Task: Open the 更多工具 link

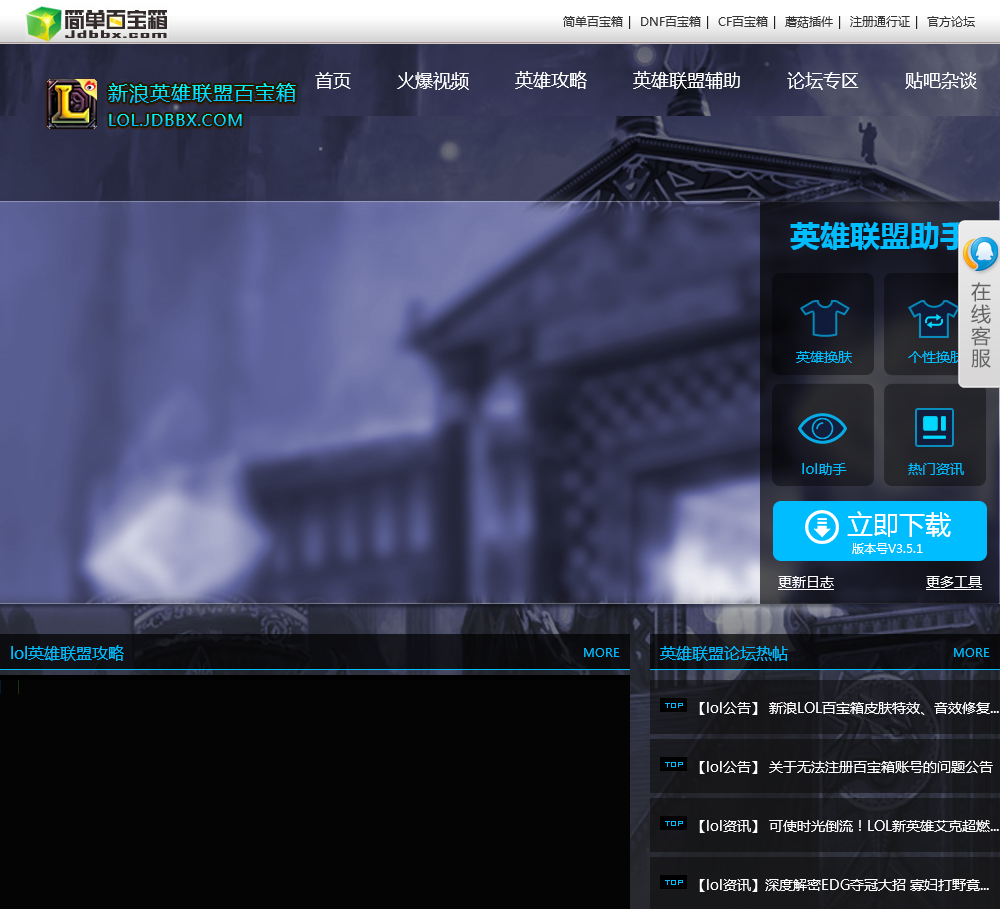Action: (x=953, y=582)
